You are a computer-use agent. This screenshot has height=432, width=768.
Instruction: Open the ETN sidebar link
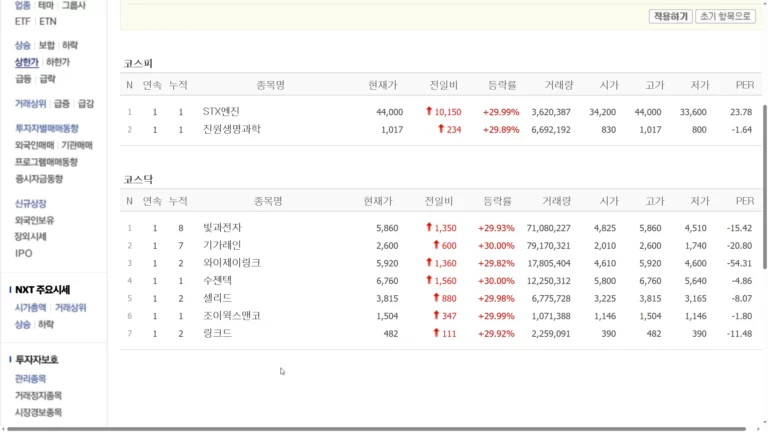48,22
